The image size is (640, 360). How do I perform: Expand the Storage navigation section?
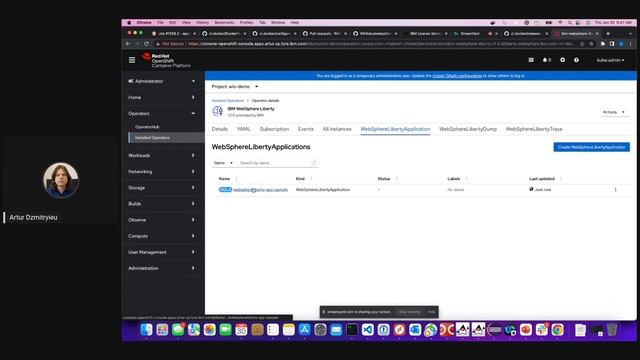(x=162, y=188)
